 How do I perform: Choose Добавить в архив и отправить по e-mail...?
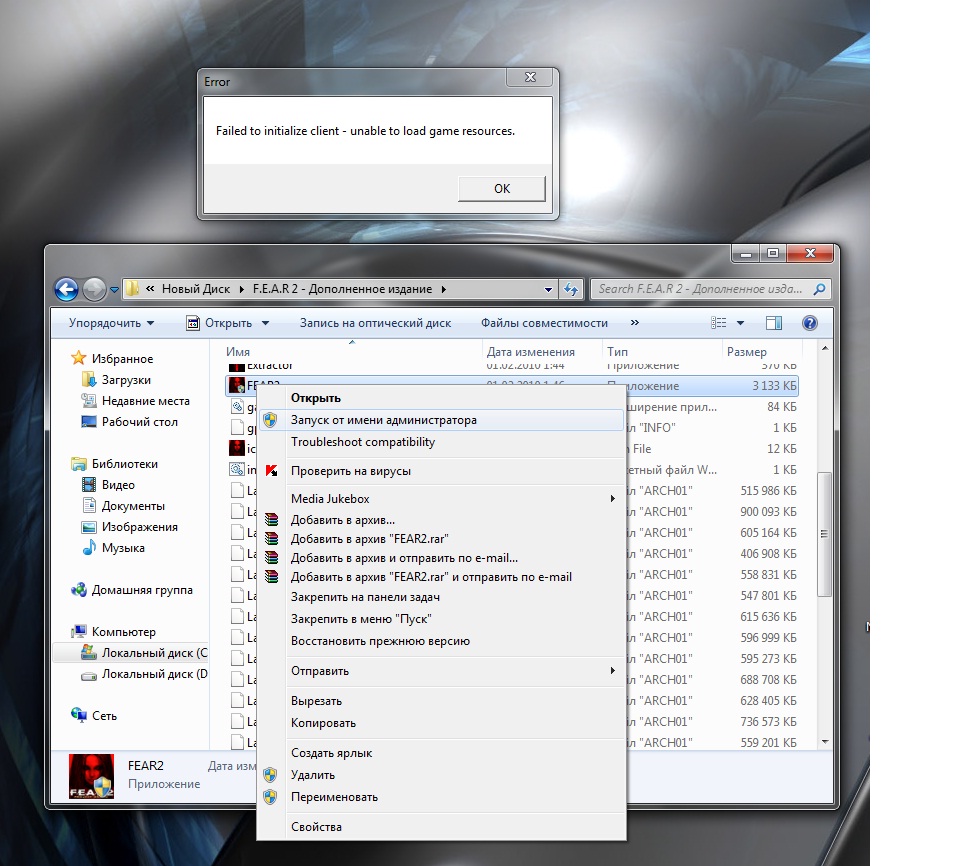[442, 558]
